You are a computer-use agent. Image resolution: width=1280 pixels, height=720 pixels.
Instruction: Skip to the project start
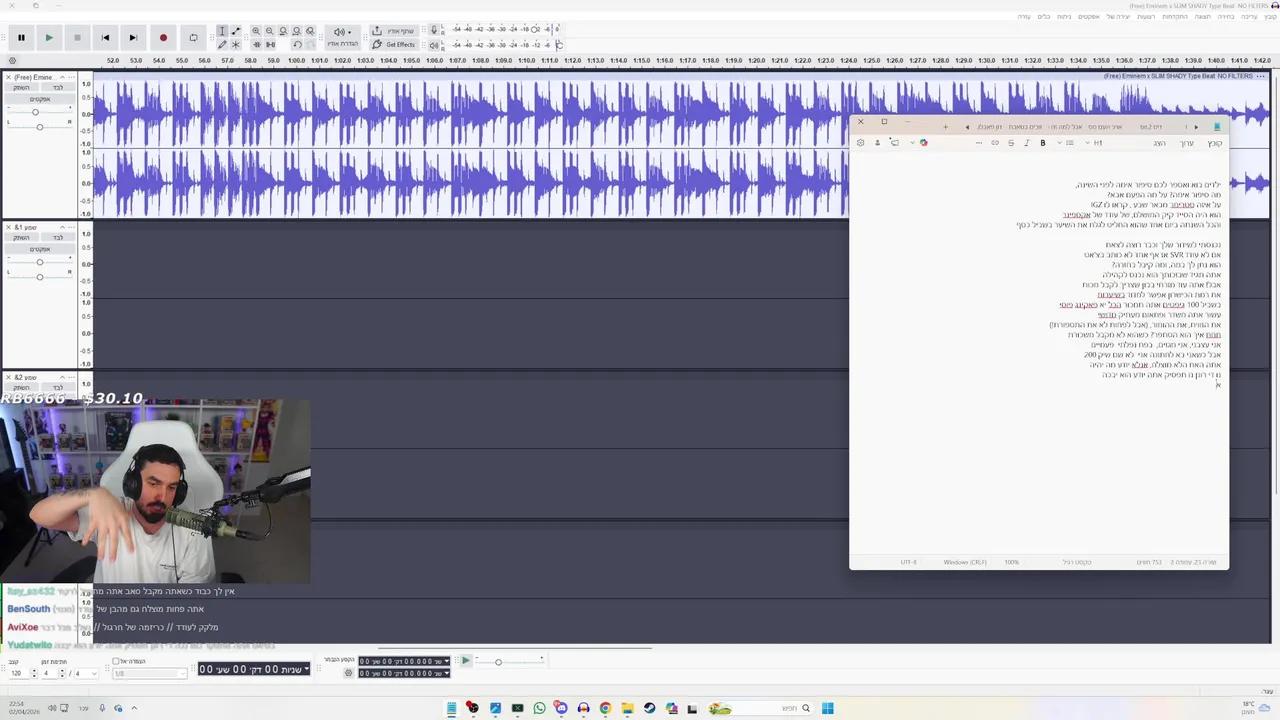point(105,38)
